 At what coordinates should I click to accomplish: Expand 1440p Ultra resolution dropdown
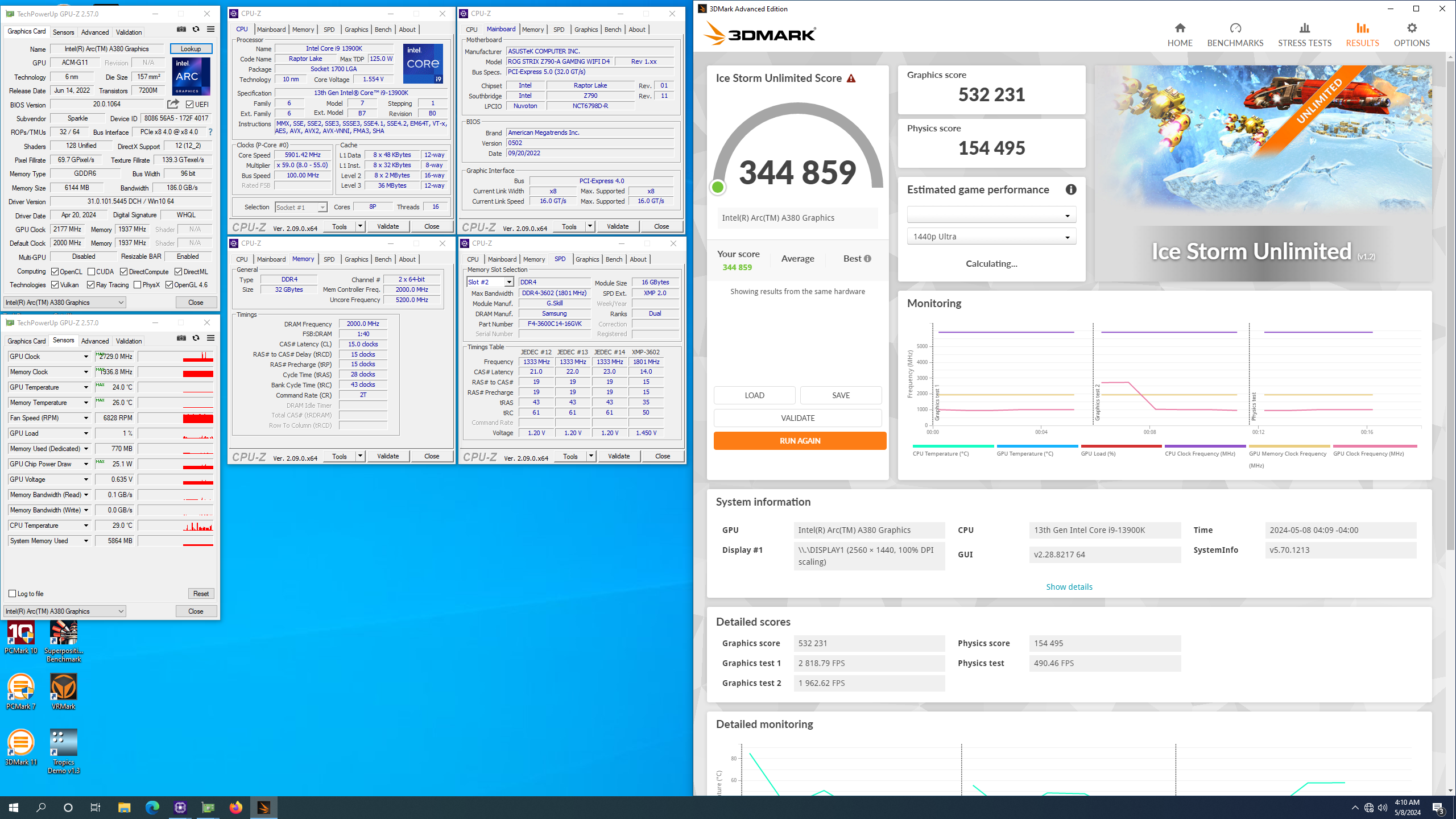point(991,237)
